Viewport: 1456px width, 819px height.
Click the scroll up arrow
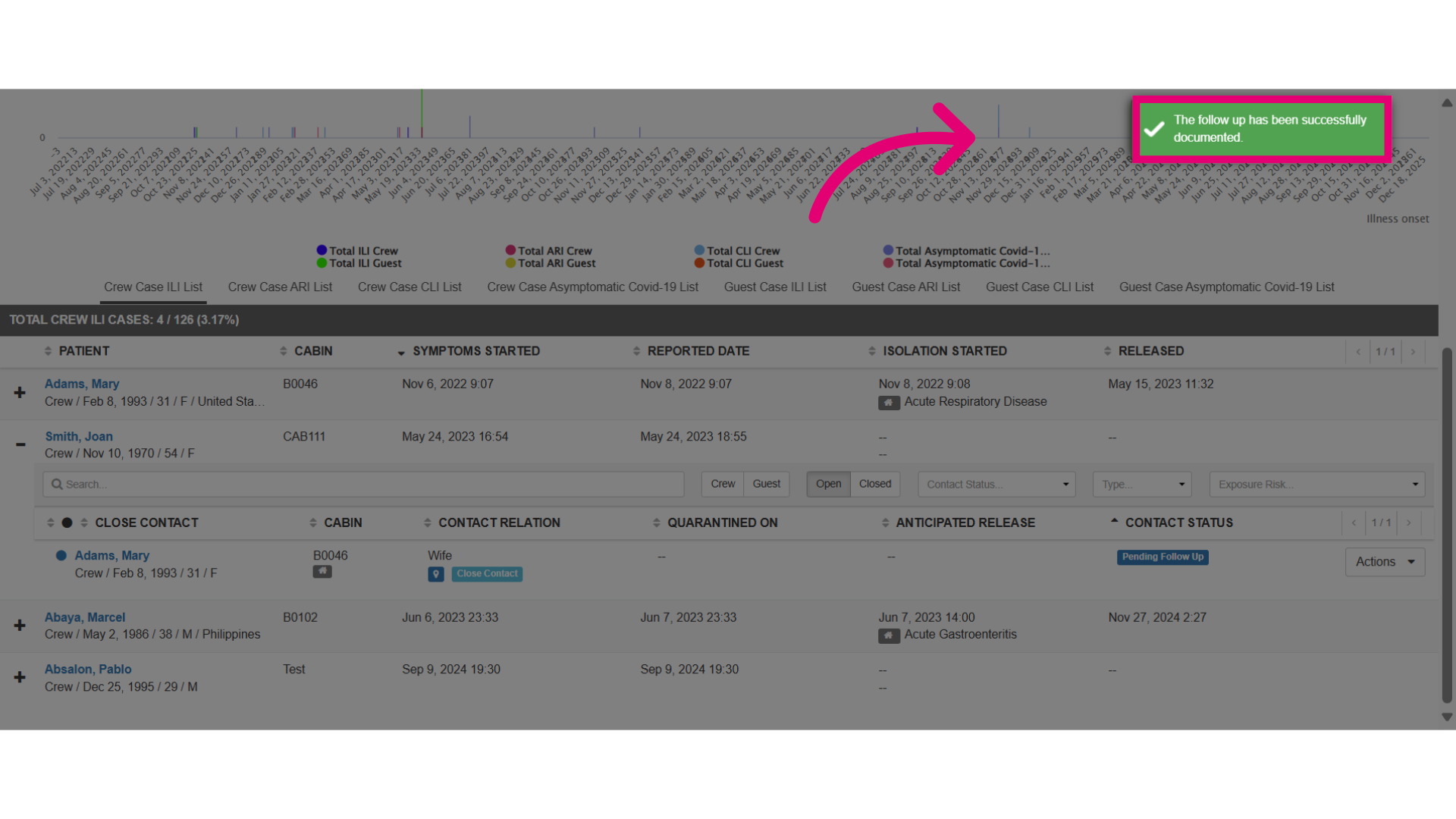pyautogui.click(x=1447, y=103)
